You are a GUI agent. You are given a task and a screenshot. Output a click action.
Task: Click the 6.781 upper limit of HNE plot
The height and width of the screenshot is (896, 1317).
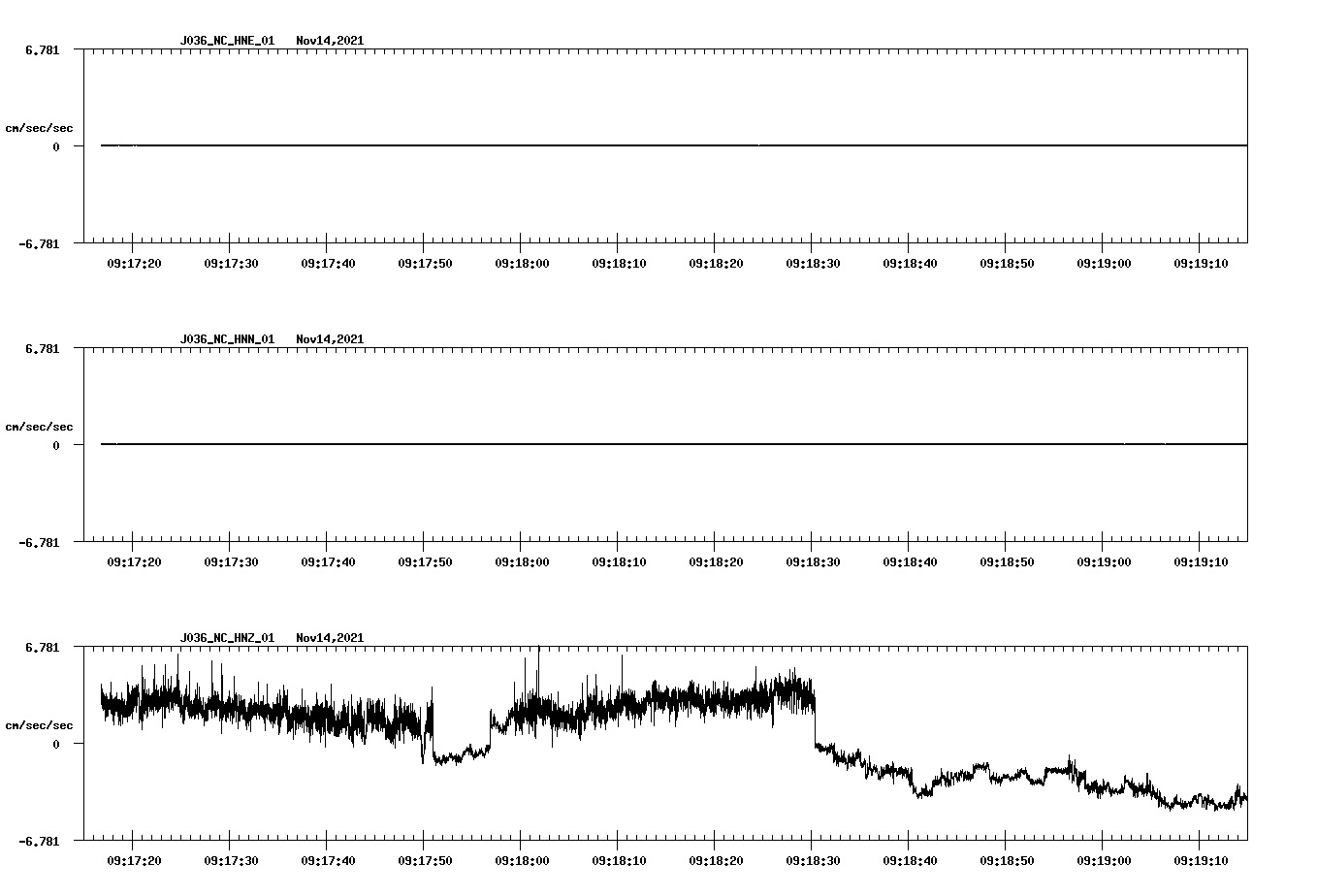tap(42, 49)
